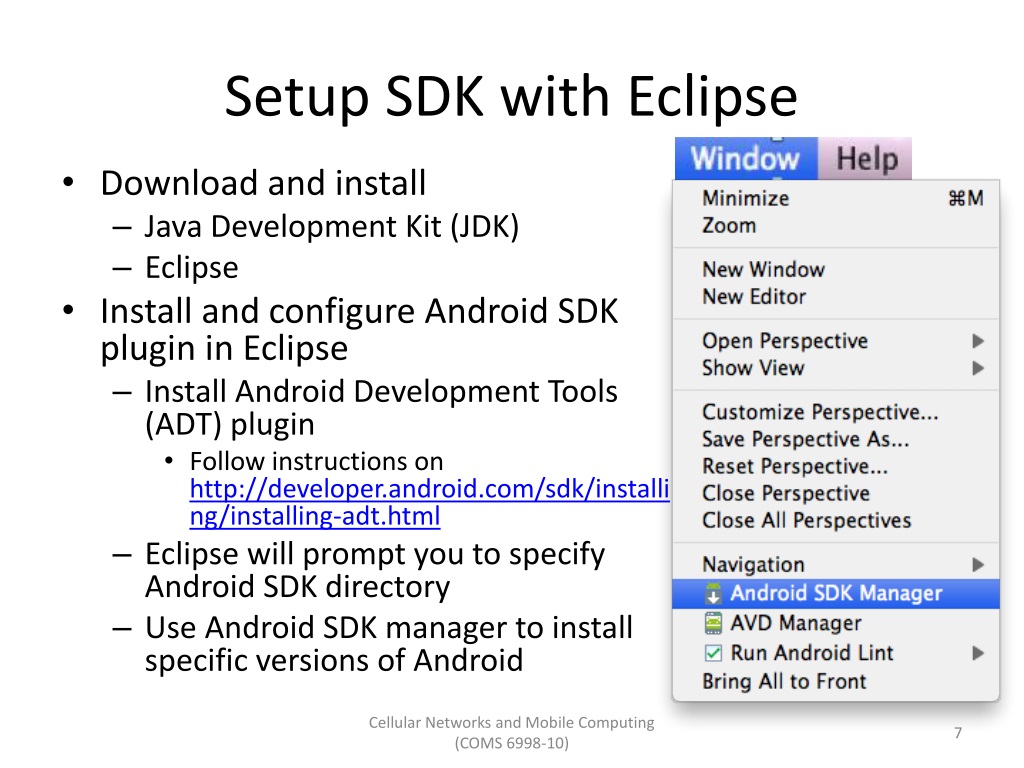
Task: Click the Run Android Lint label
Action: click(x=812, y=653)
